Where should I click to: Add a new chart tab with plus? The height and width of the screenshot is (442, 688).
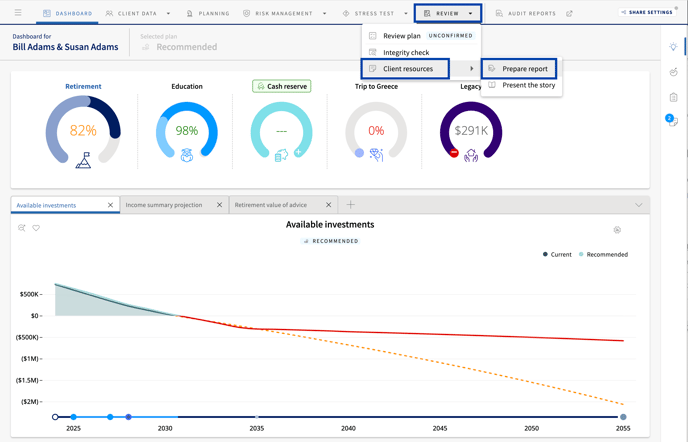[x=350, y=205]
